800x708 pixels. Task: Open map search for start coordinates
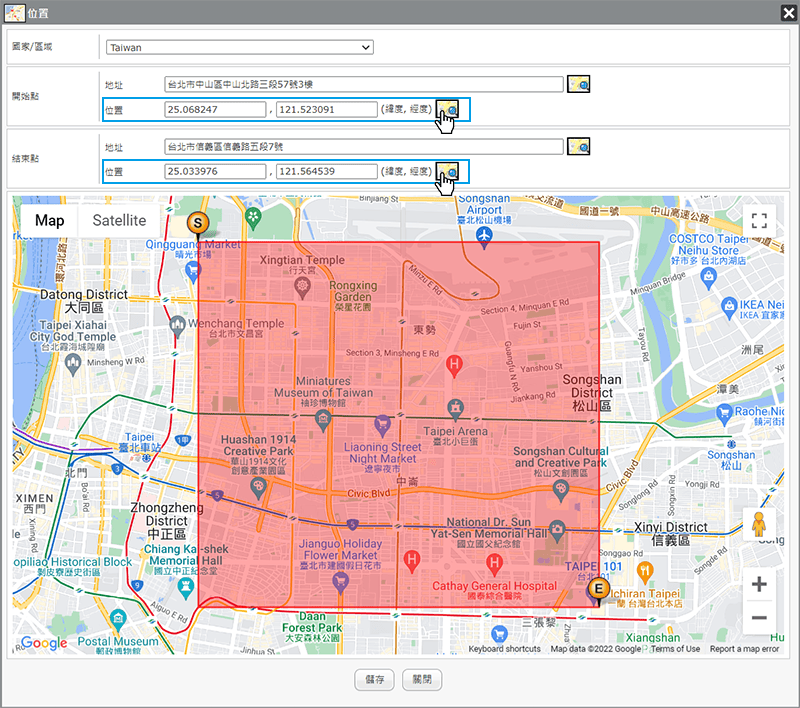tap(447, 109)
